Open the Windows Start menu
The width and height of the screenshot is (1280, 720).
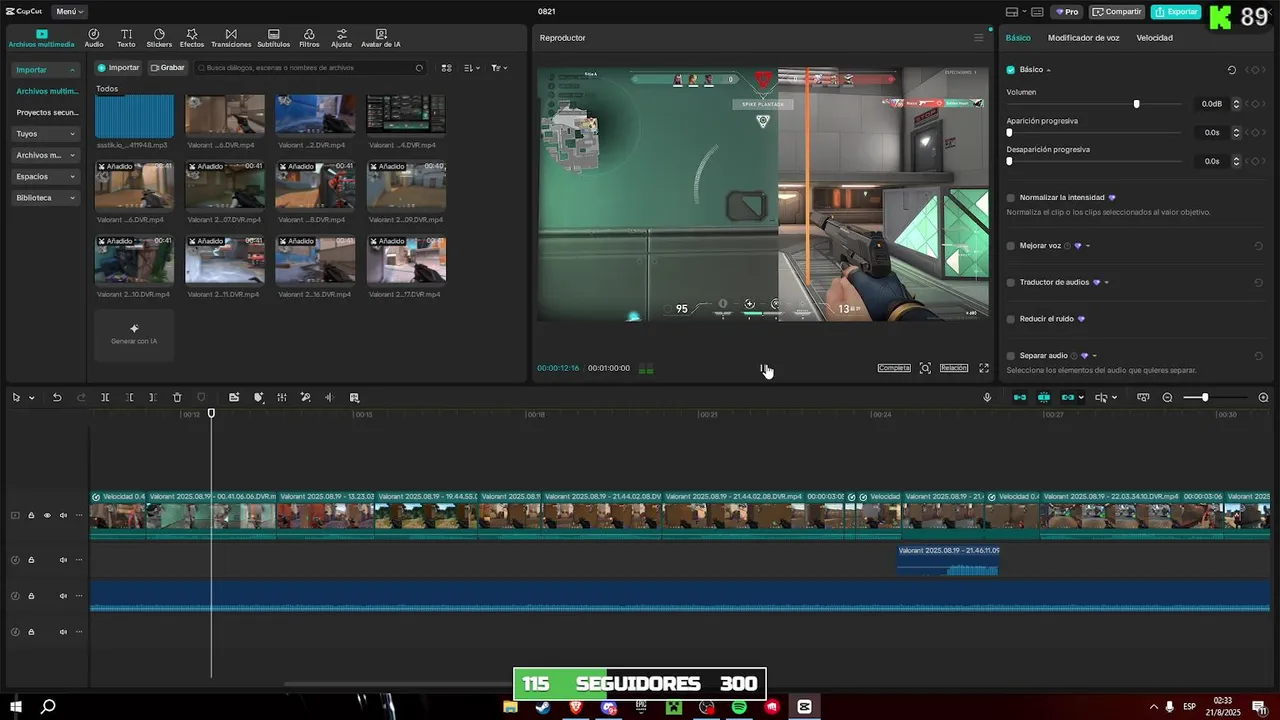(15, 707)
